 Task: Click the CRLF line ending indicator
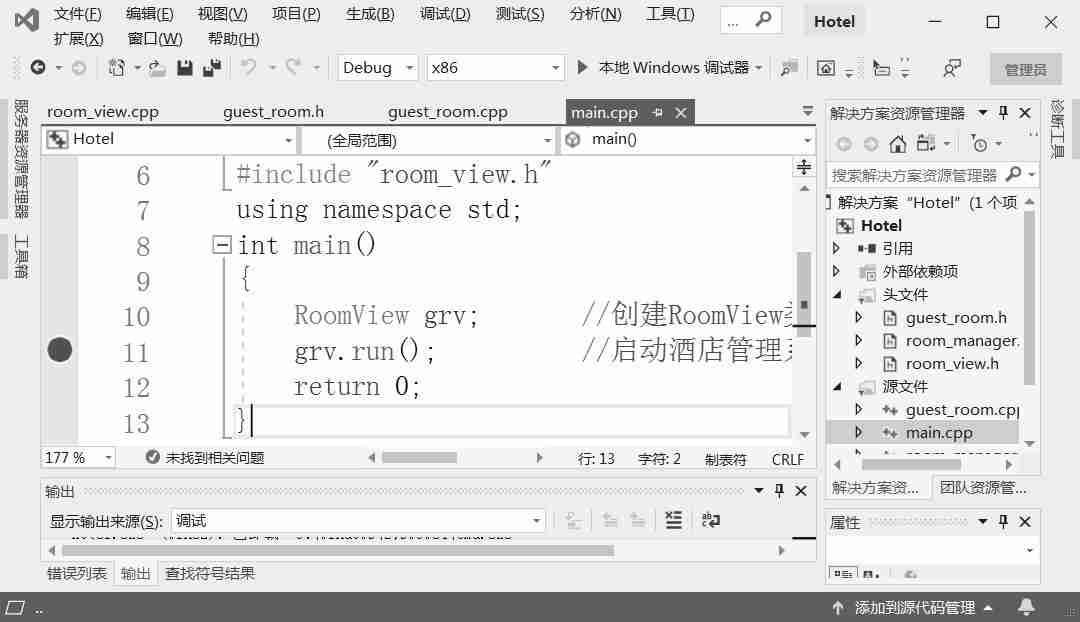(x=788, y=459)
